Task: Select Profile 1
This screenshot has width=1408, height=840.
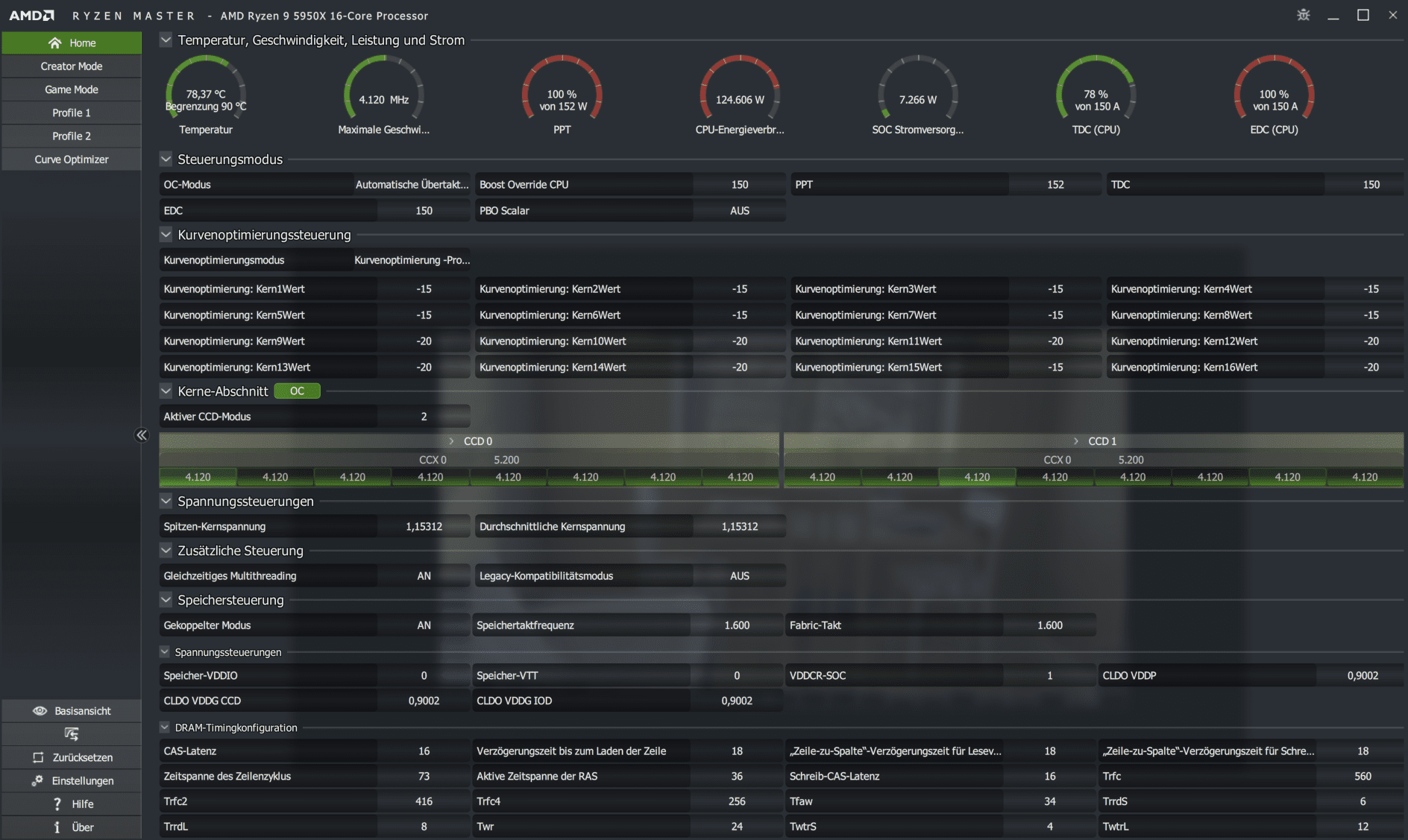Action: click(x=72, y=113)
